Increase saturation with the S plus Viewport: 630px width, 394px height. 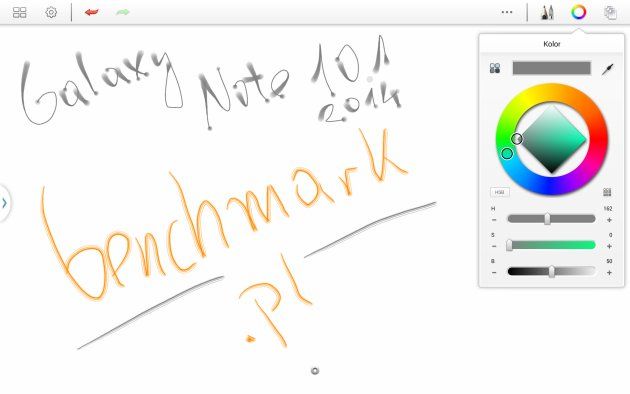(609, 246)
